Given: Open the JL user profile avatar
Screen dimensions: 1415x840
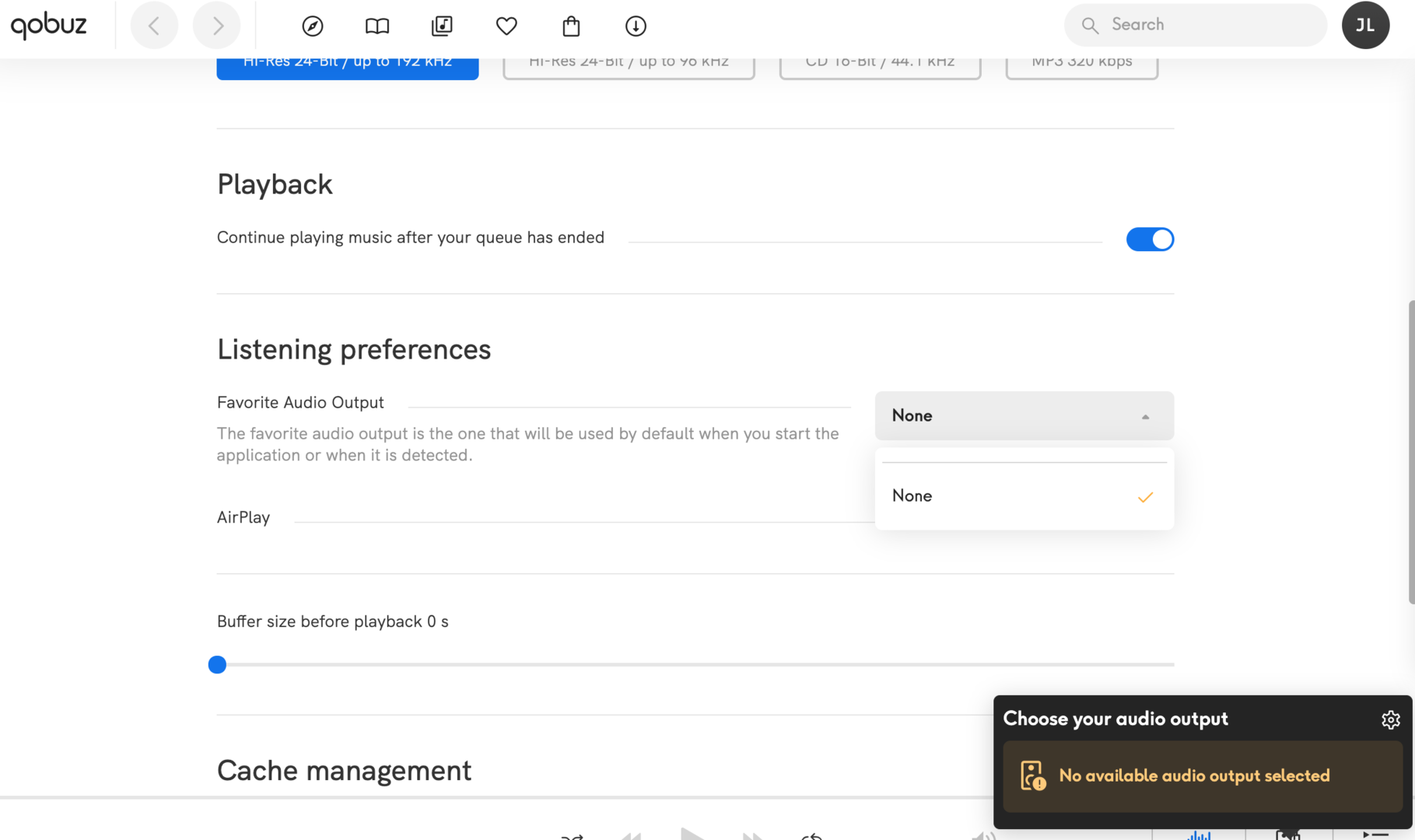Looking at the screenshot, I should [x=1365, y=25].
